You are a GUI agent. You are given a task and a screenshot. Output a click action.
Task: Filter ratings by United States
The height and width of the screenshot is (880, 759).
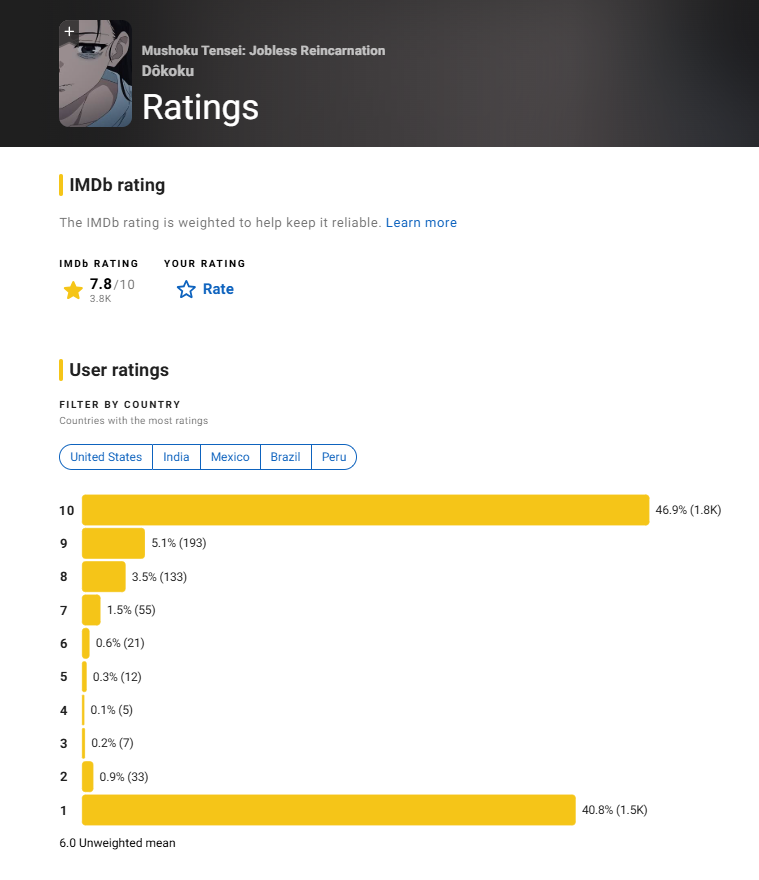point(106,457)
